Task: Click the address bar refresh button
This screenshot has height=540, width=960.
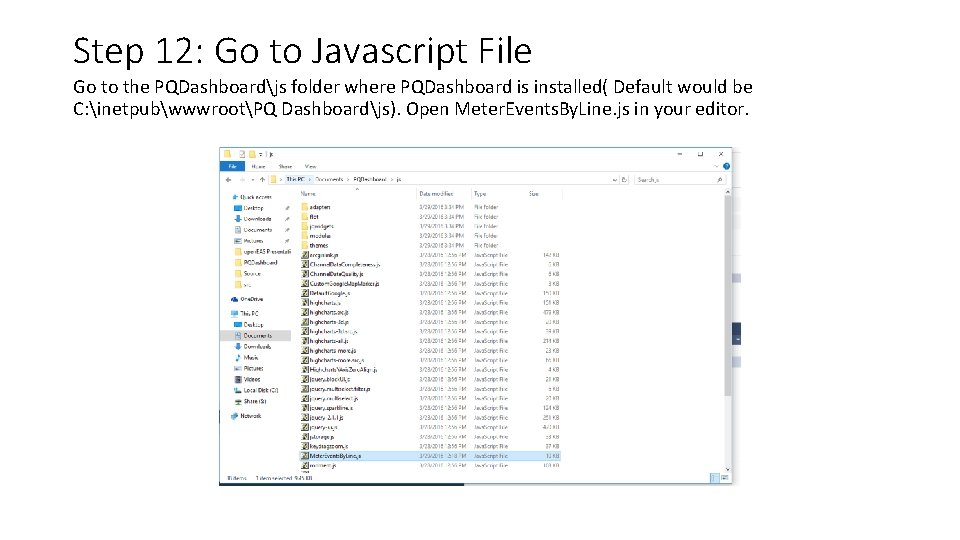Action: pos(624,179)
